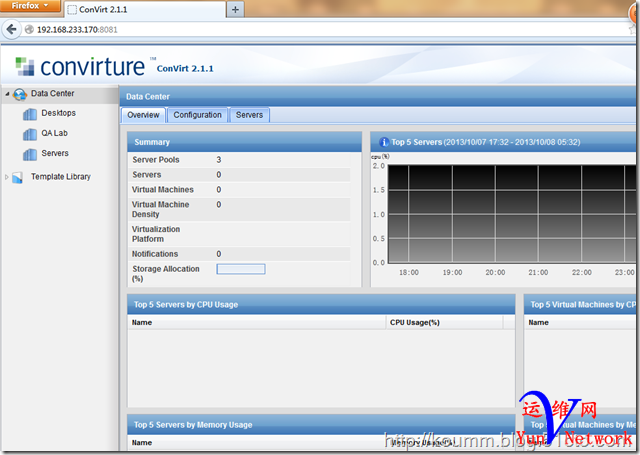This screenshot has width=640, height=455.
Task: Click the Template Library icon
Action: (x=18, y=178)
